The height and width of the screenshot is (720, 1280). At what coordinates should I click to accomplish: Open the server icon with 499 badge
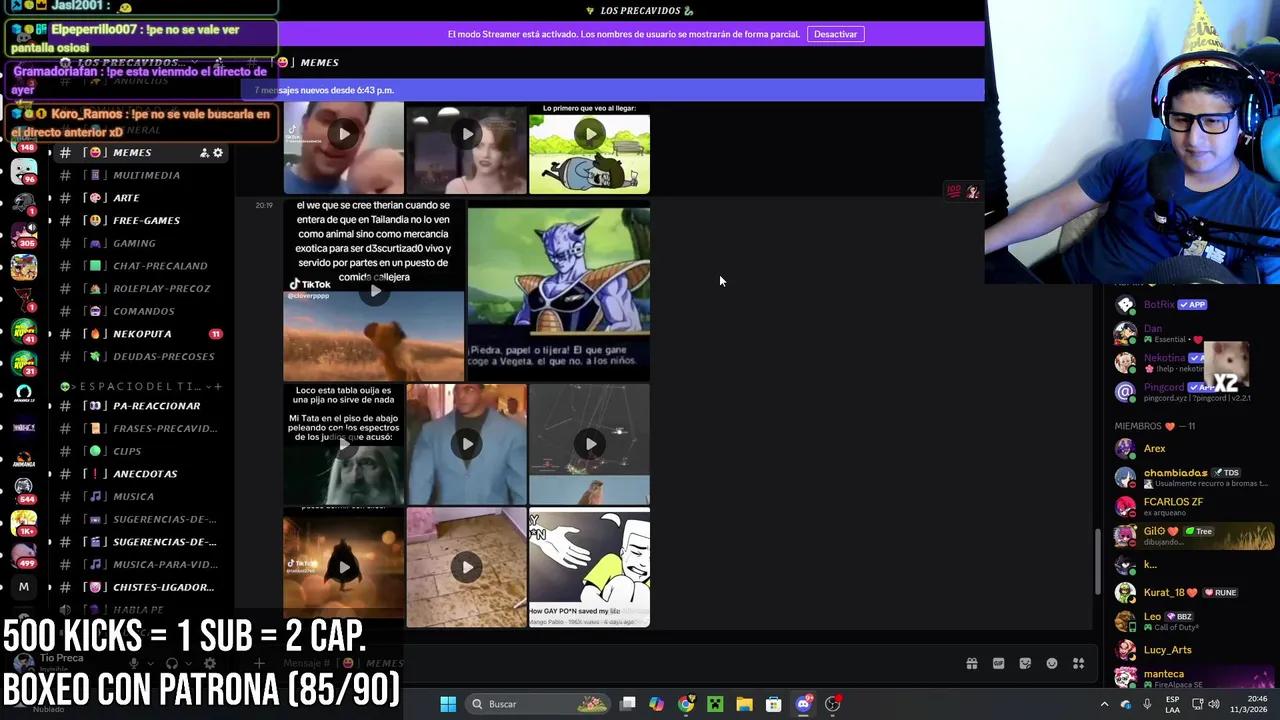tap(24, 555)
